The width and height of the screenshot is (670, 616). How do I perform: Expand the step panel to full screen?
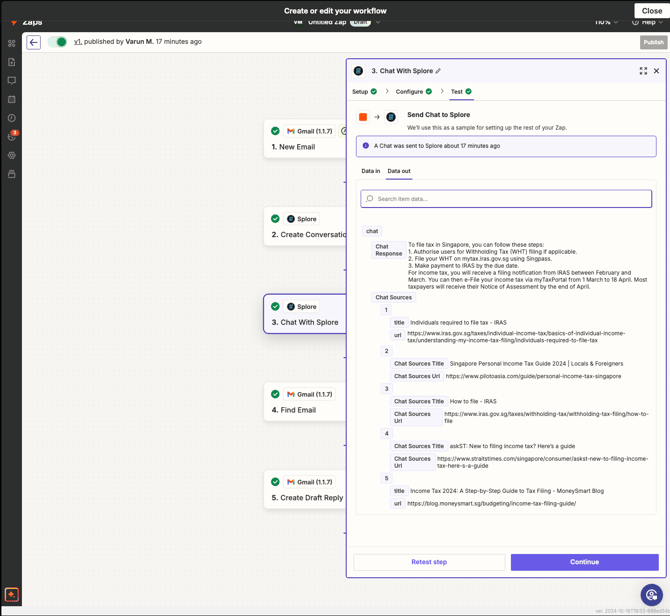(x=643, y=71)
